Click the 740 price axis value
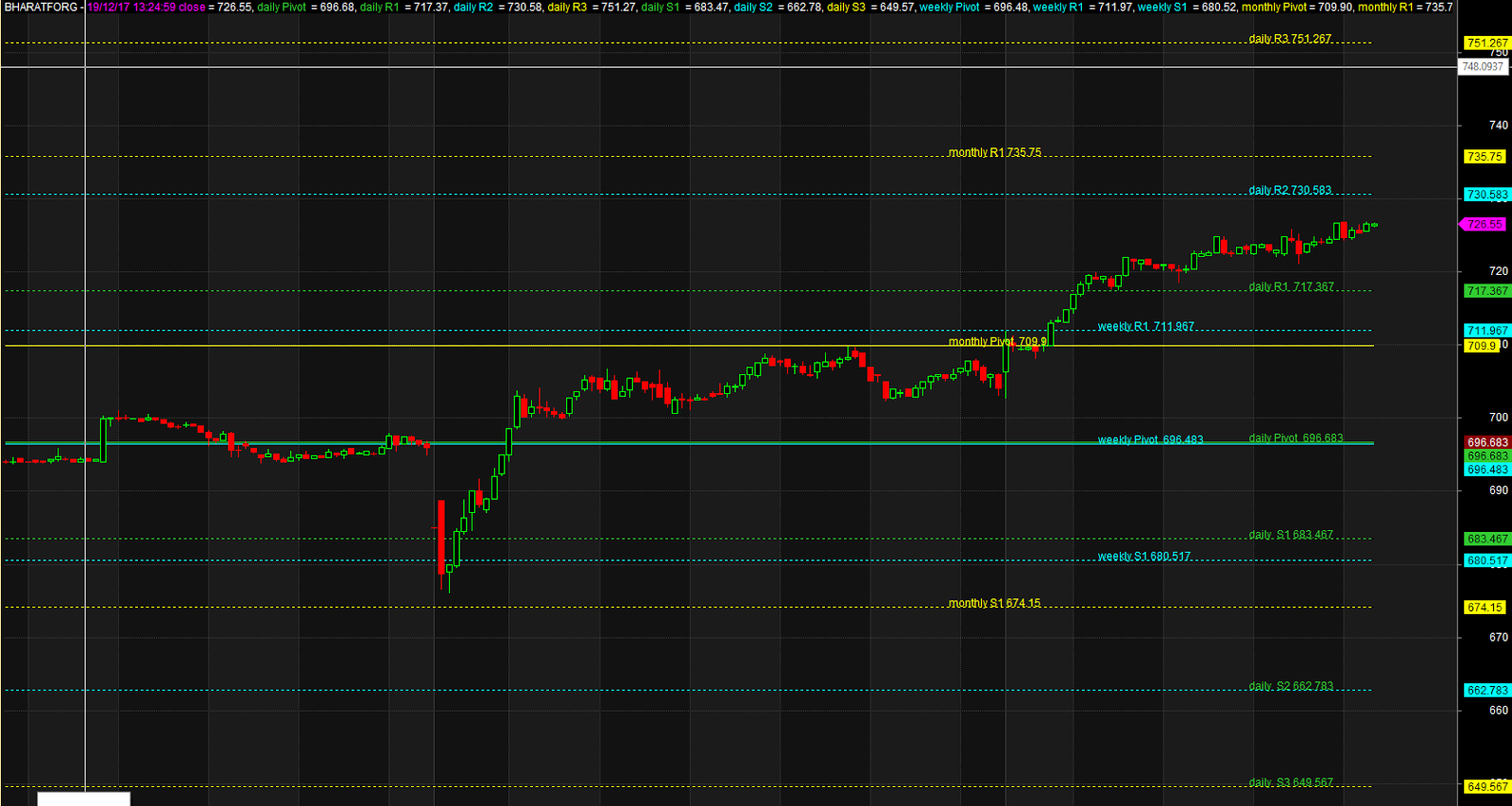Screen dimensions: 1512x806 pos(1499,125)
